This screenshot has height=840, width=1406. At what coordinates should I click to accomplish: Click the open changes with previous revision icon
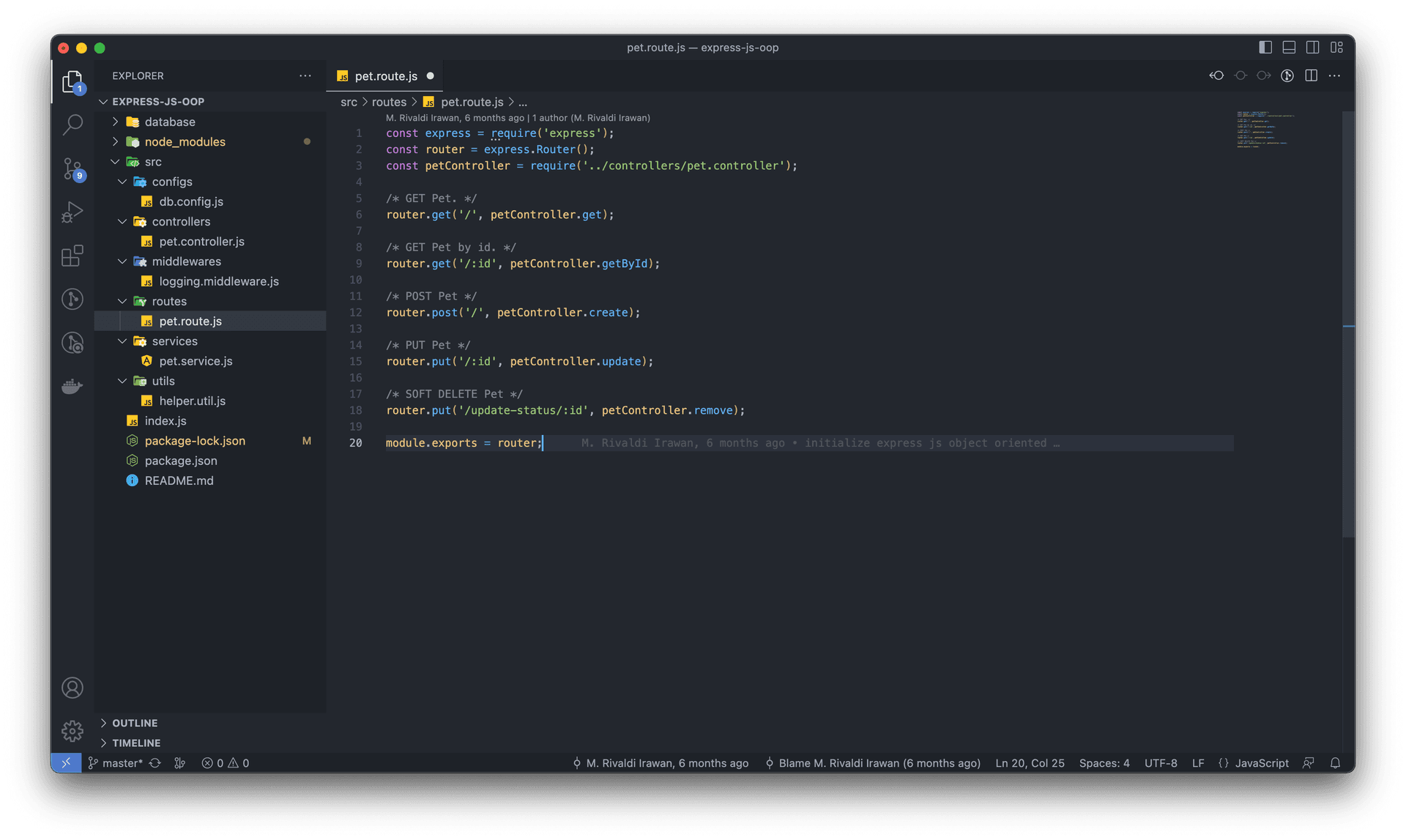pos(1216,75)
